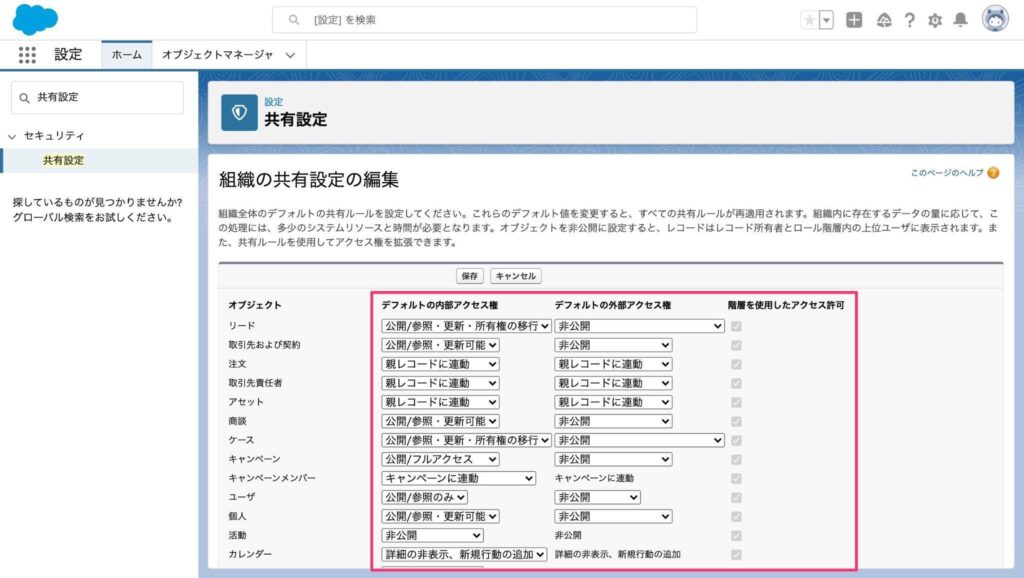Open キャンペーン internal access dropdown
This screenshot has width=1024, height=578.
440,459
